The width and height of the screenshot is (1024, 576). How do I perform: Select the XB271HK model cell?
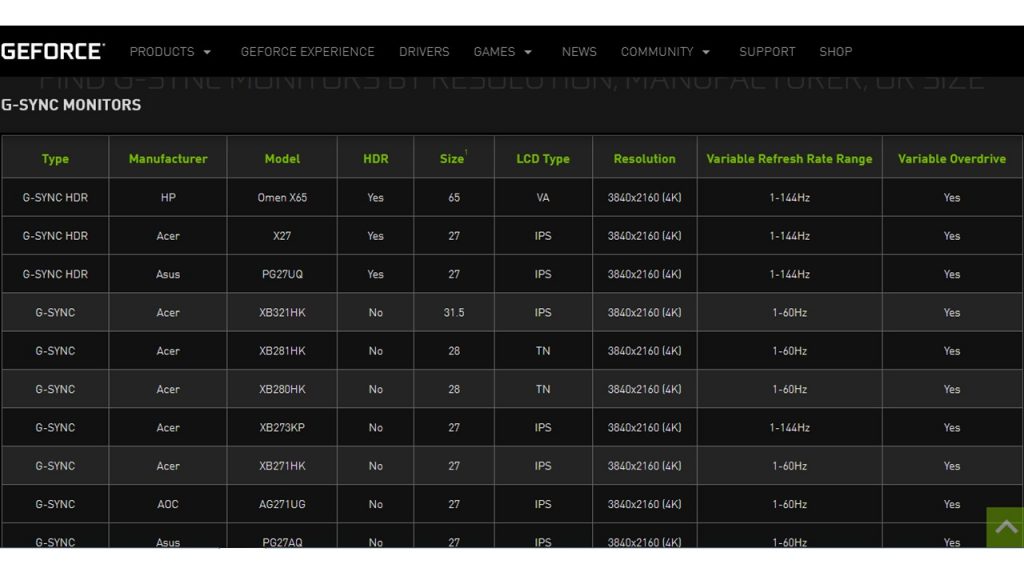[x=282, y=466]
